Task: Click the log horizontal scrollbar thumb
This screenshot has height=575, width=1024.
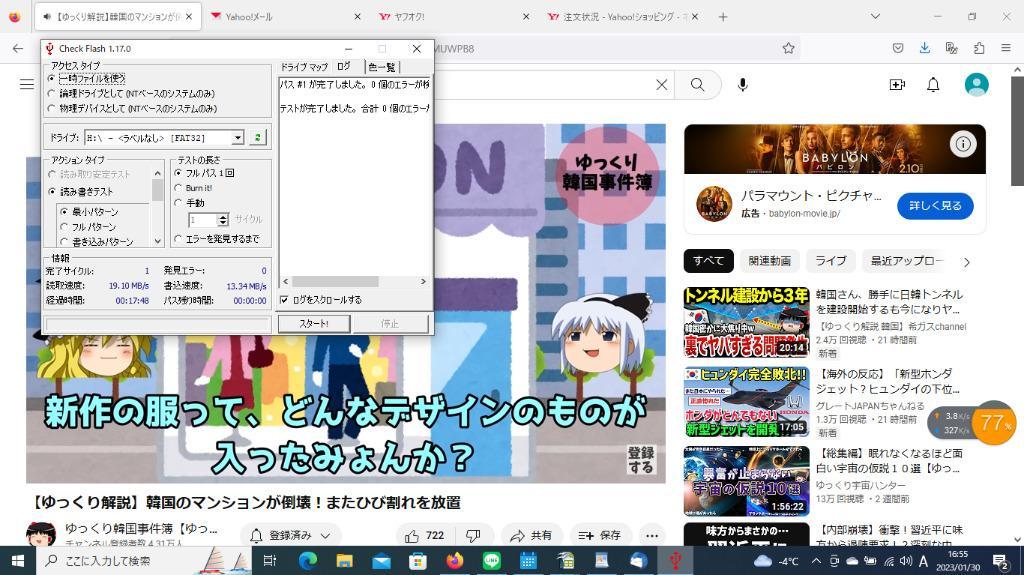Action: click(x=335, y=282)
